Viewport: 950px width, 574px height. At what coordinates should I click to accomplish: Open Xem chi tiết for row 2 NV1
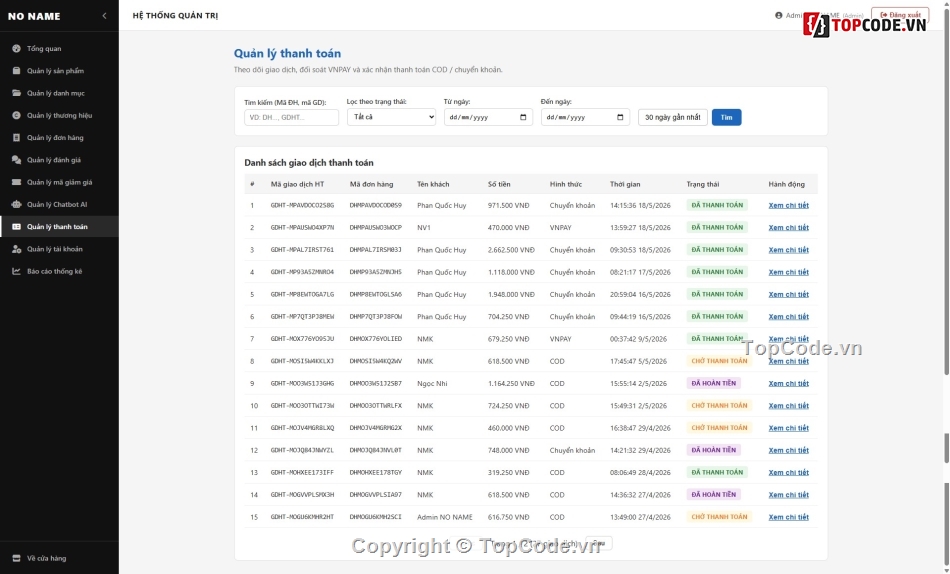(788, 228)
